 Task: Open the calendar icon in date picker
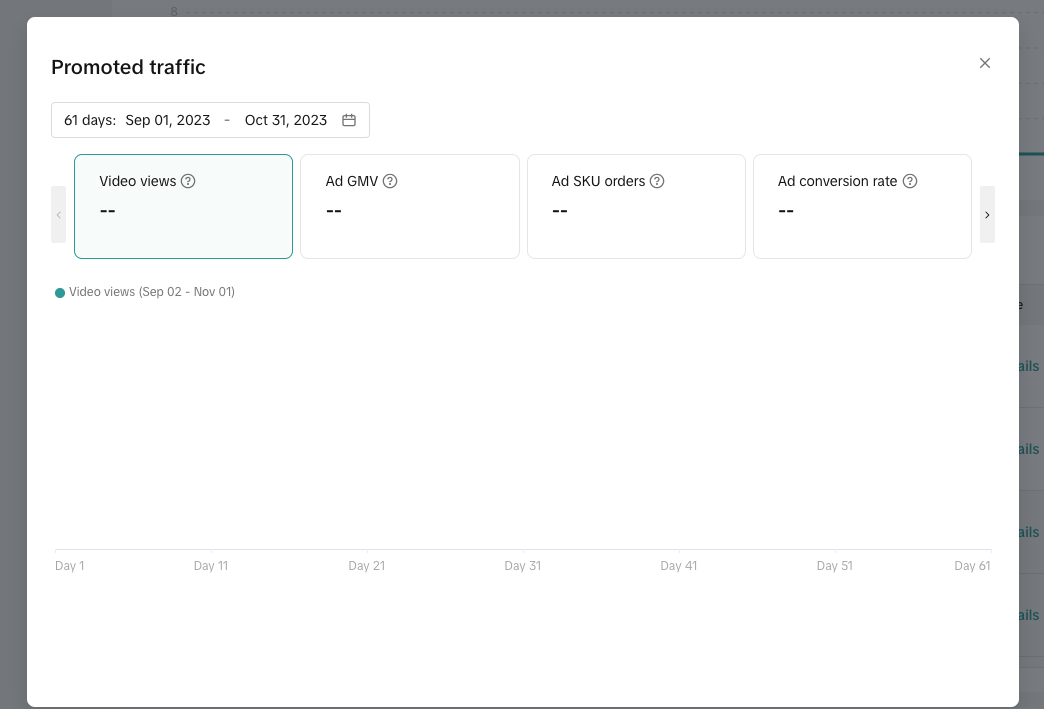point(349,120)
